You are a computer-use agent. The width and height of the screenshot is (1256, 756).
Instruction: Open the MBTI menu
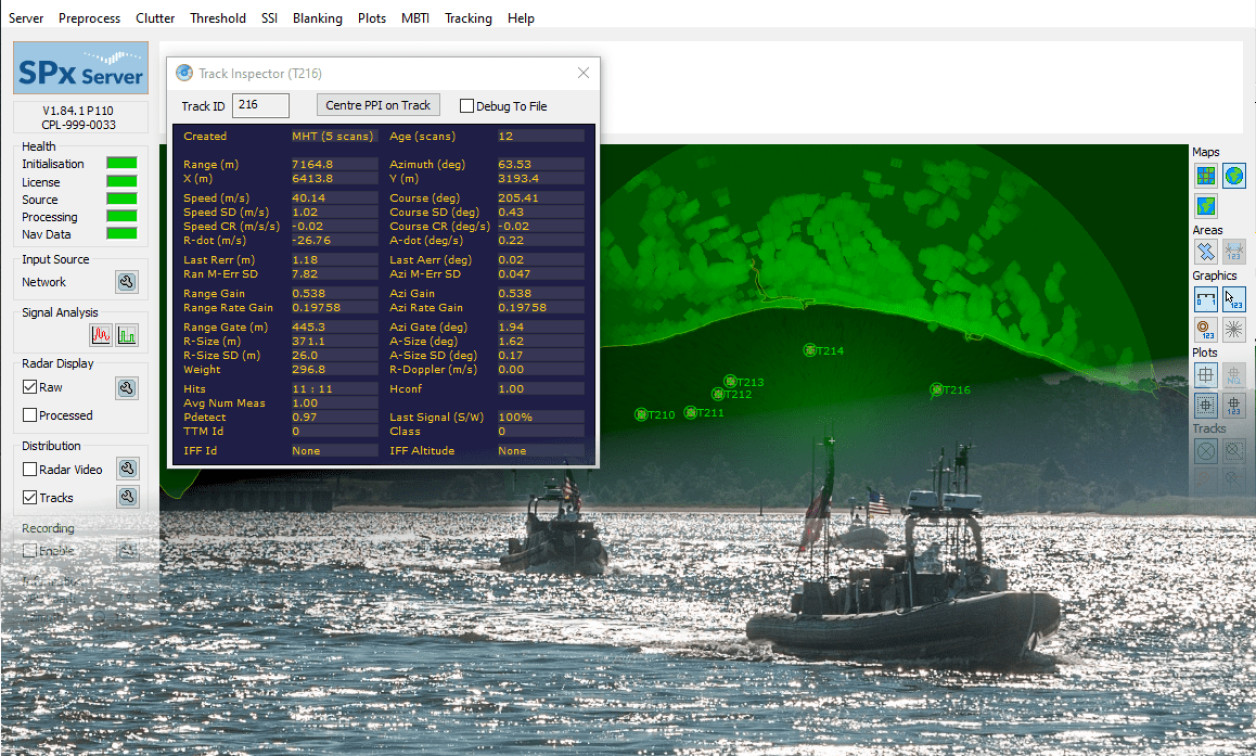pos(416,18)
